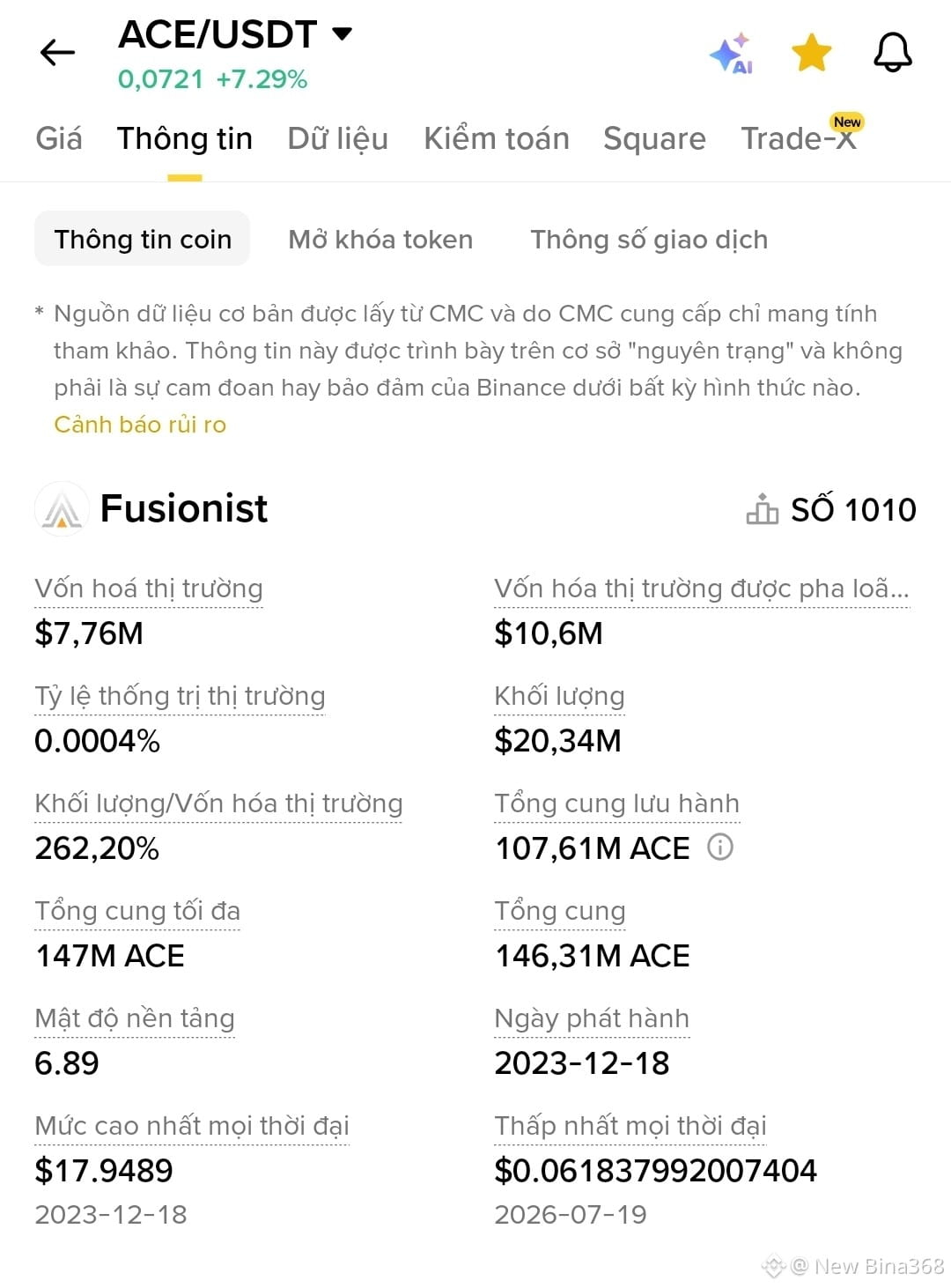The height and width of the screenshot is (1288, 951).
Task: Open the Kiểm toán tab
Action: pyautogui.click(x=497, y=138)
